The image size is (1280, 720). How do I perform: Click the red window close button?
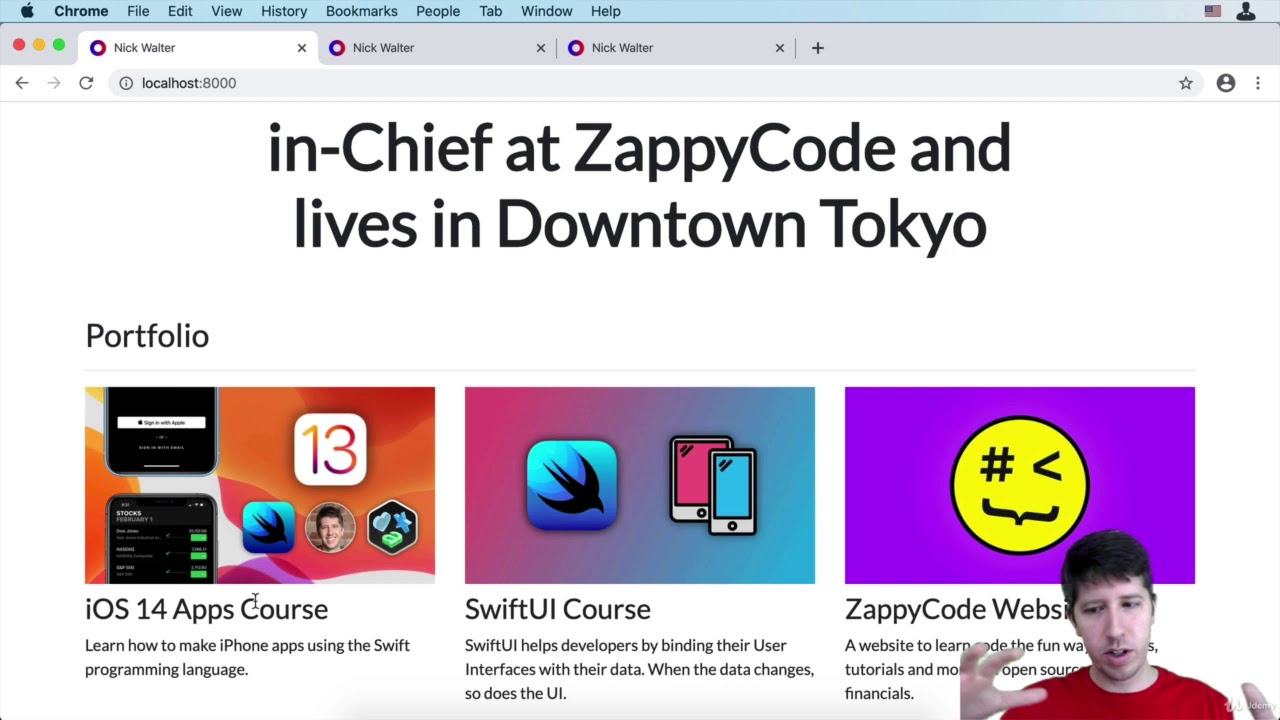[19, 45]
